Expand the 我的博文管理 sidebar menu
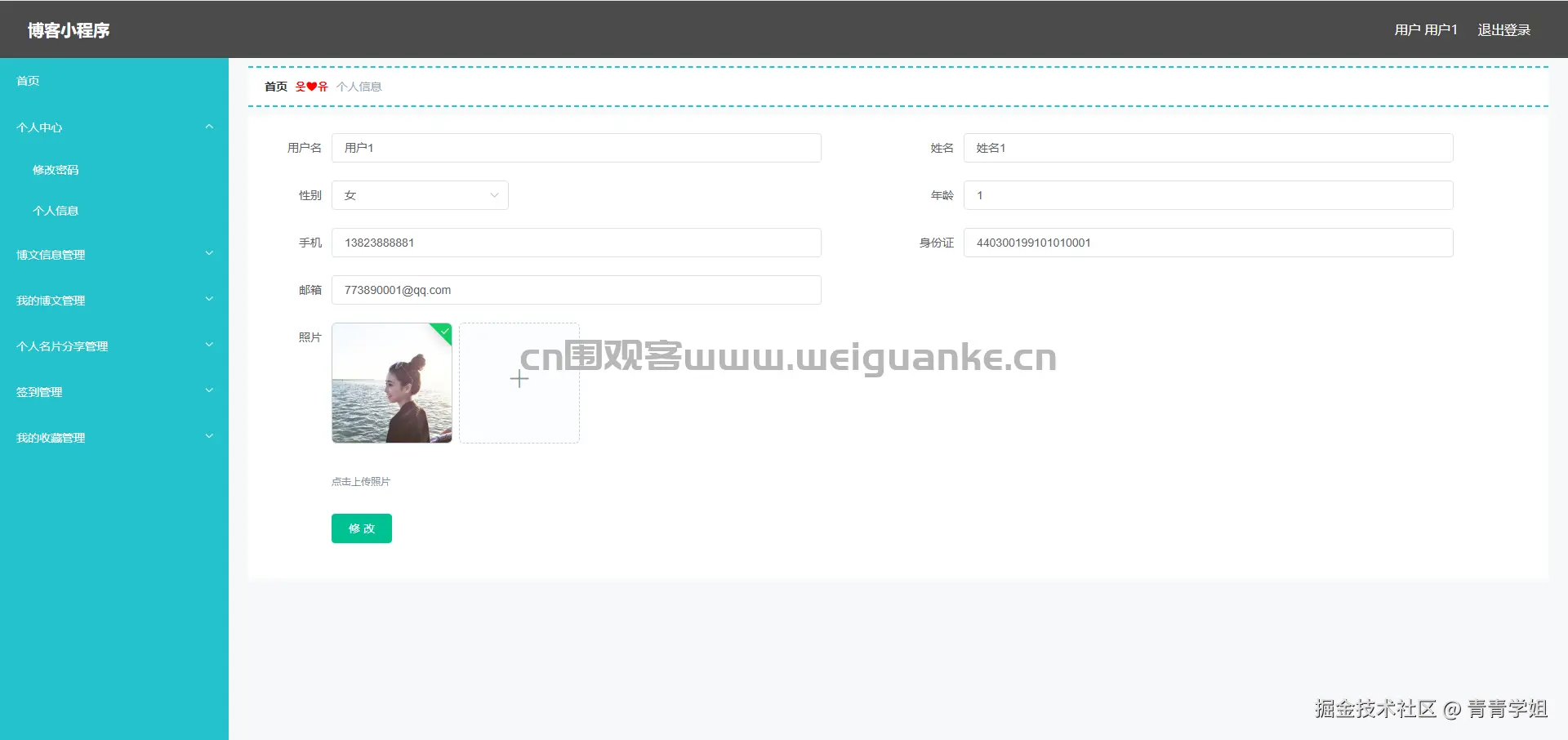The width and height of the screenshot is (1568, 740). (114, 301)
